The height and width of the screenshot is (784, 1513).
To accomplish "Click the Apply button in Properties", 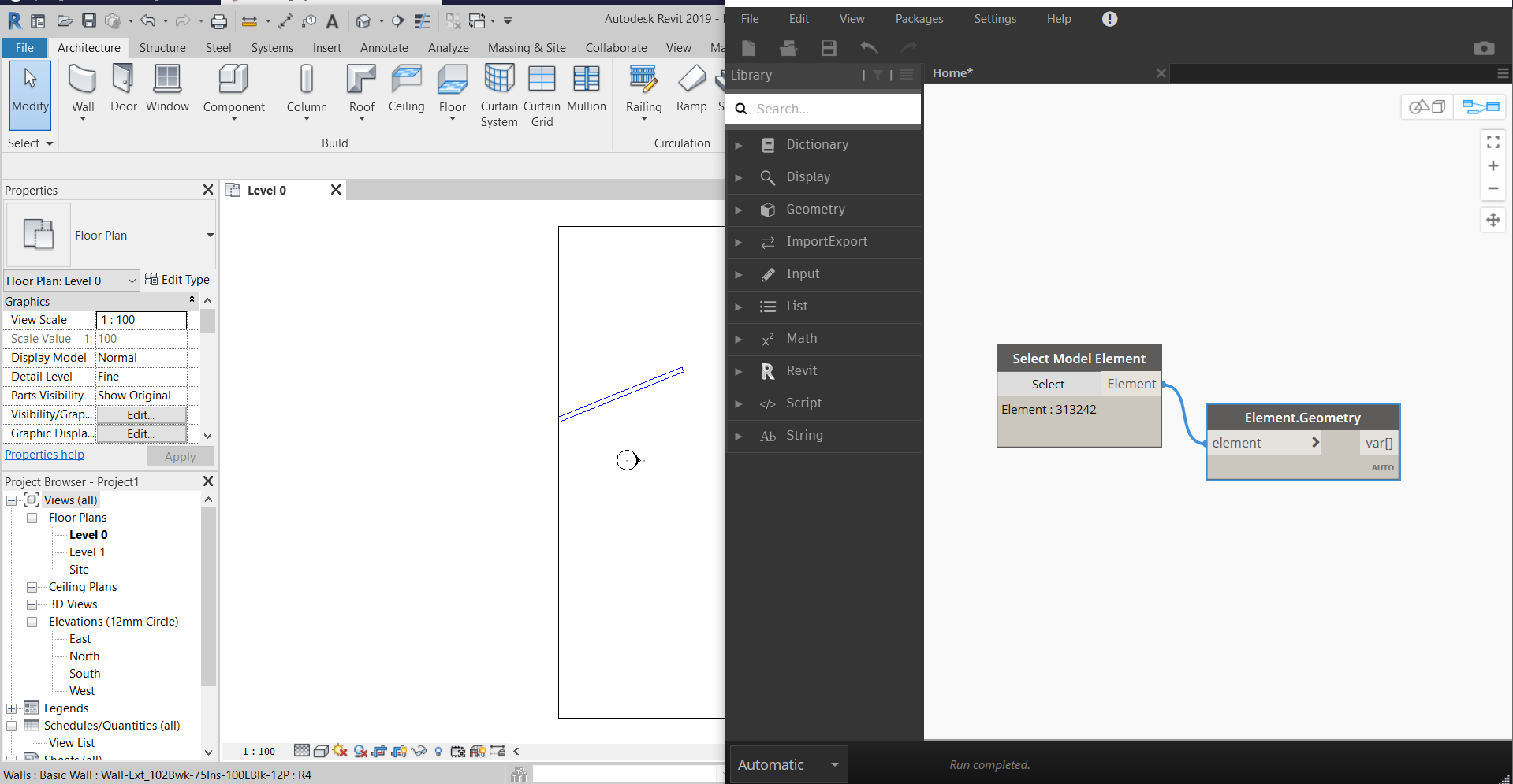I will (181, 456).
